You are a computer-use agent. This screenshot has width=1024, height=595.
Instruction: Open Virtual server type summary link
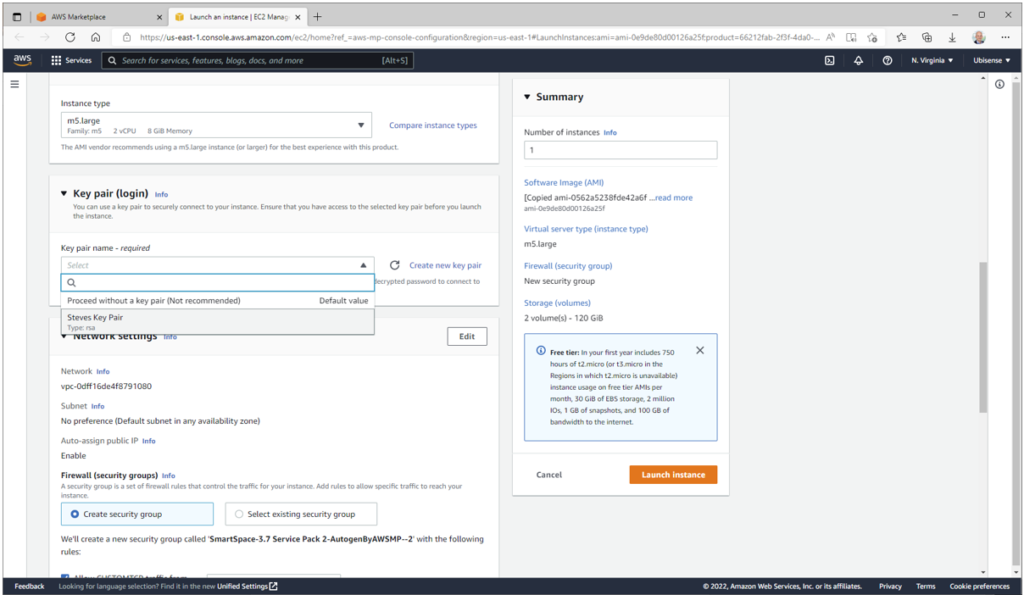point(586,229)
